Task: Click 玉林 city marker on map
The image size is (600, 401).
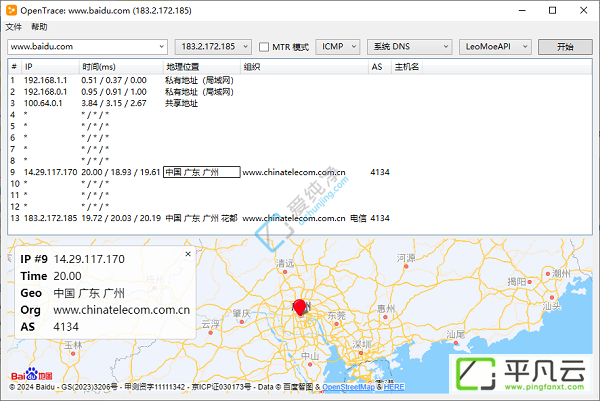Action: point(73,354)
